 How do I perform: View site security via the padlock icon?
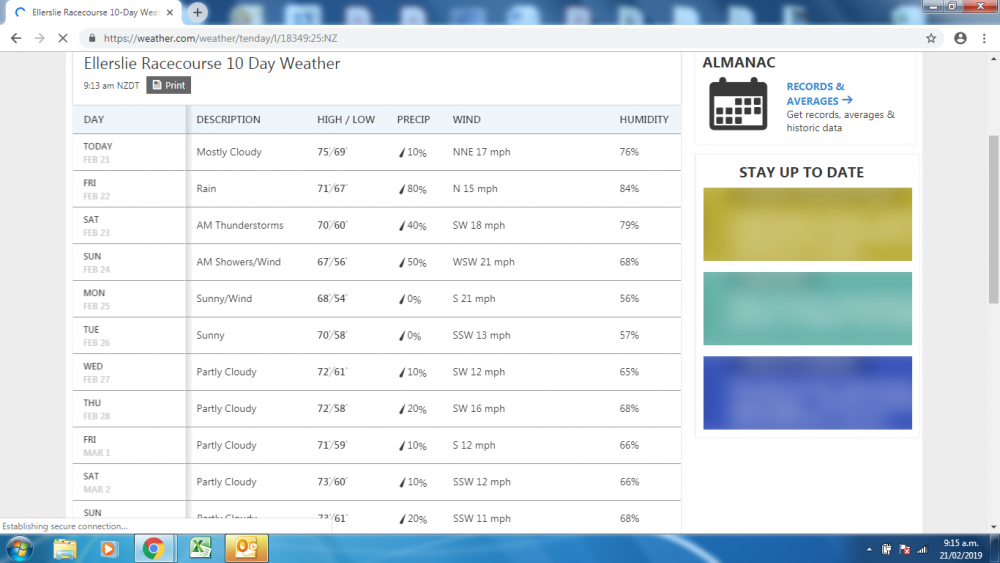click(92, 38)
